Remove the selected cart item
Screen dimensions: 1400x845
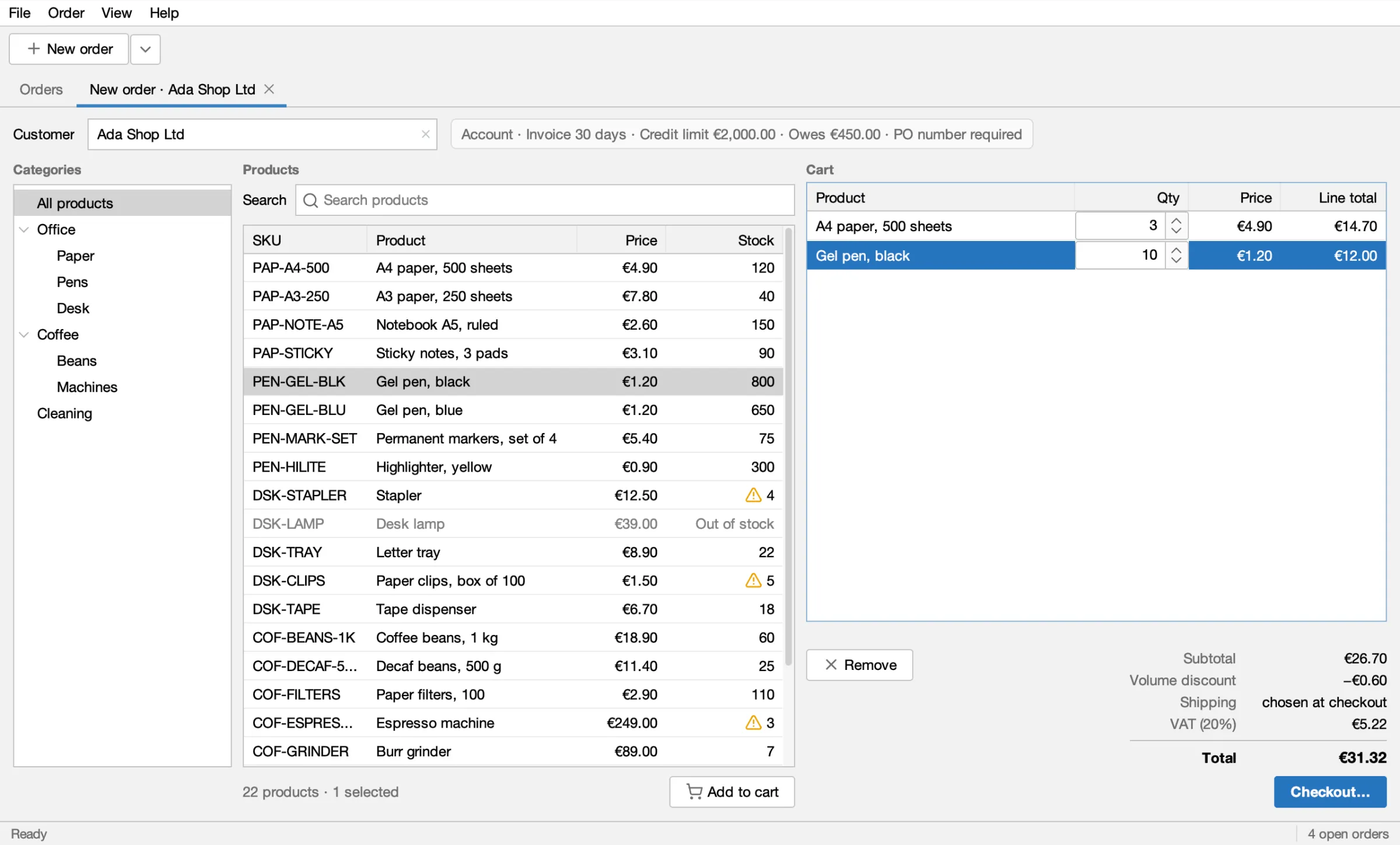pos(859,665)
